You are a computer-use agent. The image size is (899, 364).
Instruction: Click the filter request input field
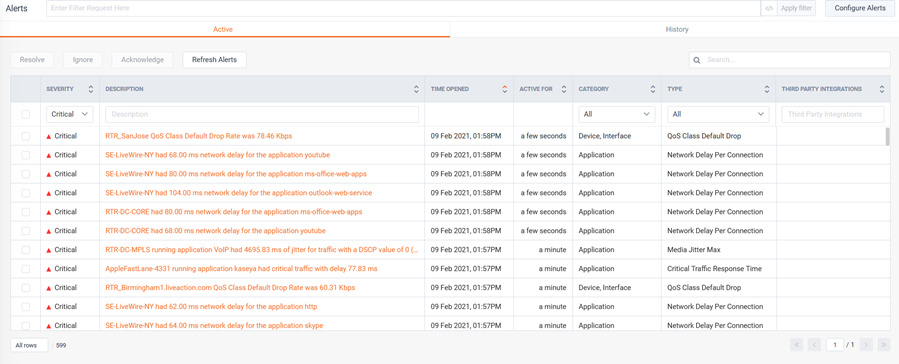[x=403, y=9]
